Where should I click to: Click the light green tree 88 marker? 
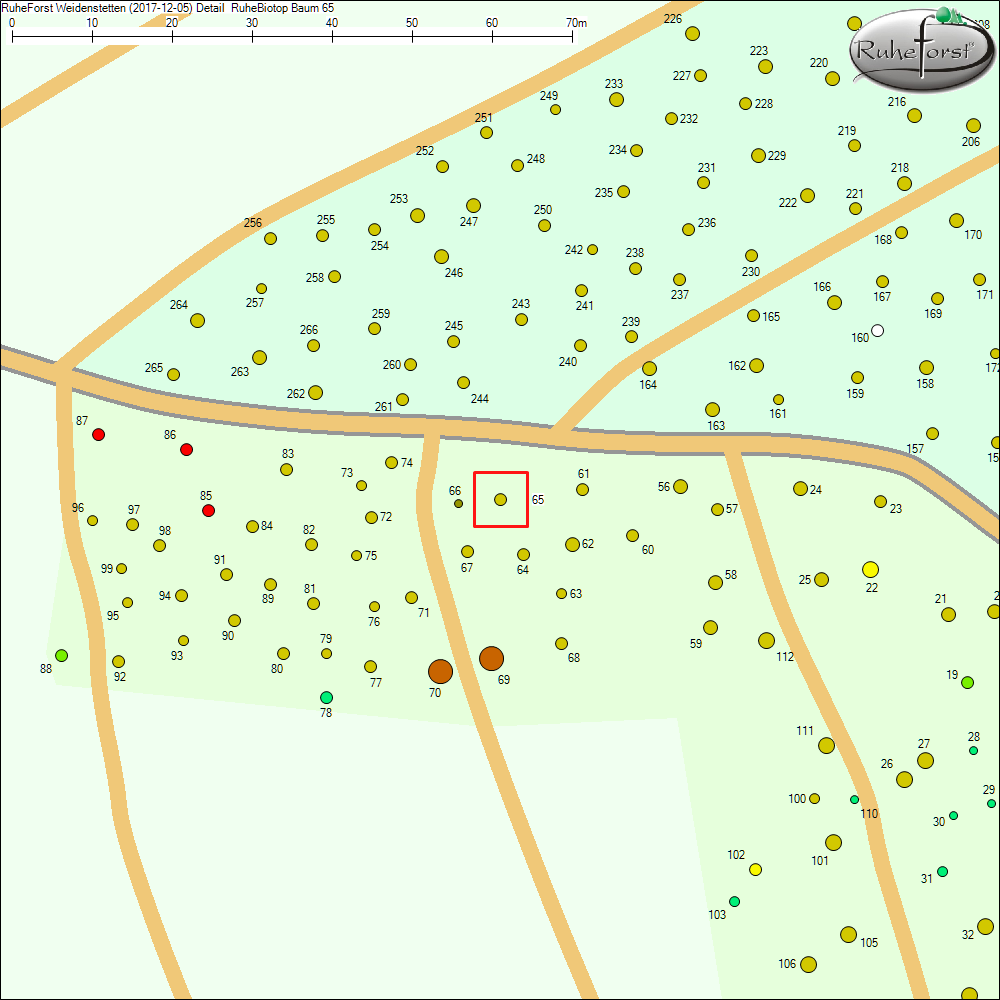pyautogui.click(x=61, y=655)
